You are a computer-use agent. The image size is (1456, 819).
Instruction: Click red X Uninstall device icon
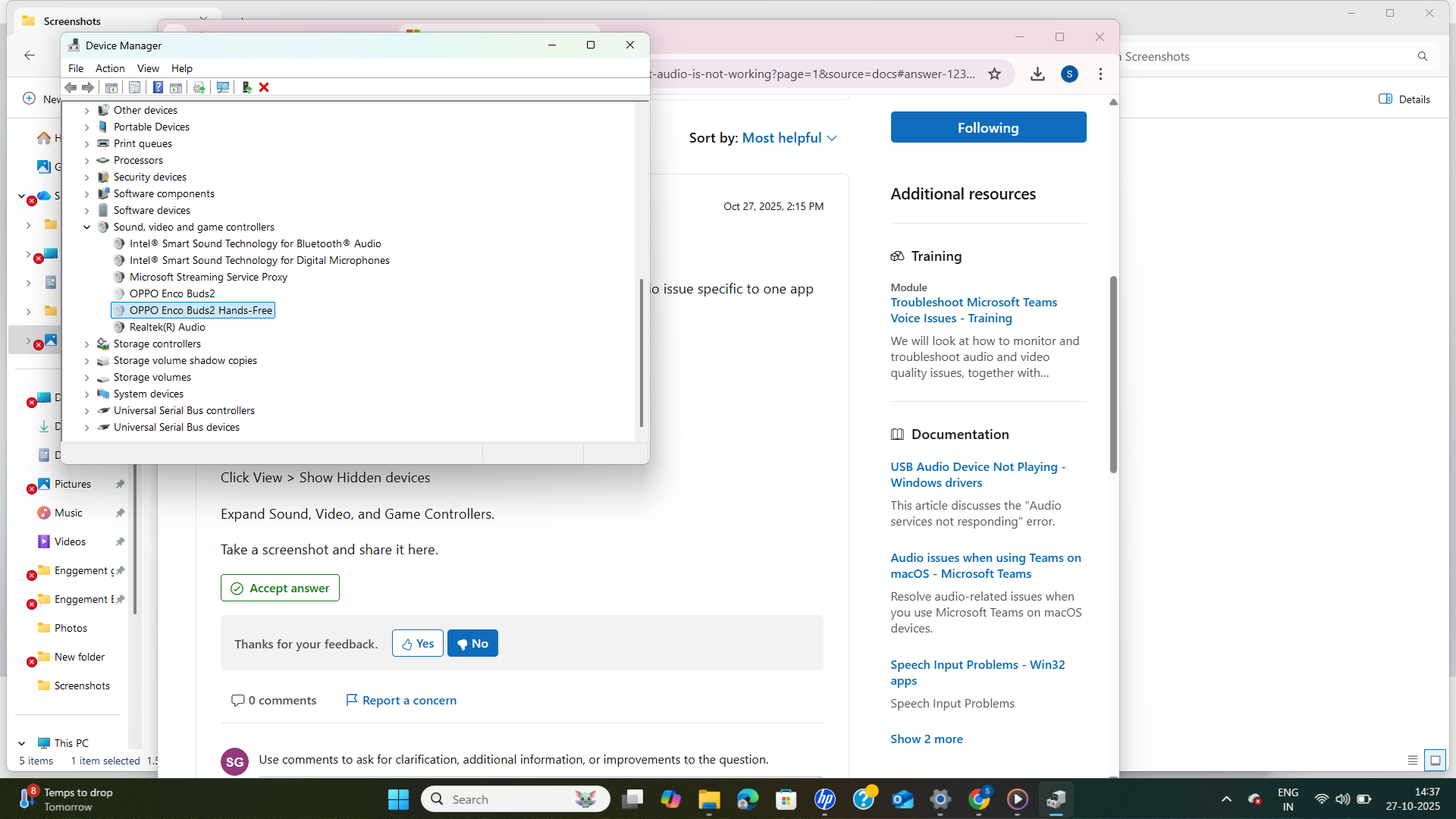264,87
